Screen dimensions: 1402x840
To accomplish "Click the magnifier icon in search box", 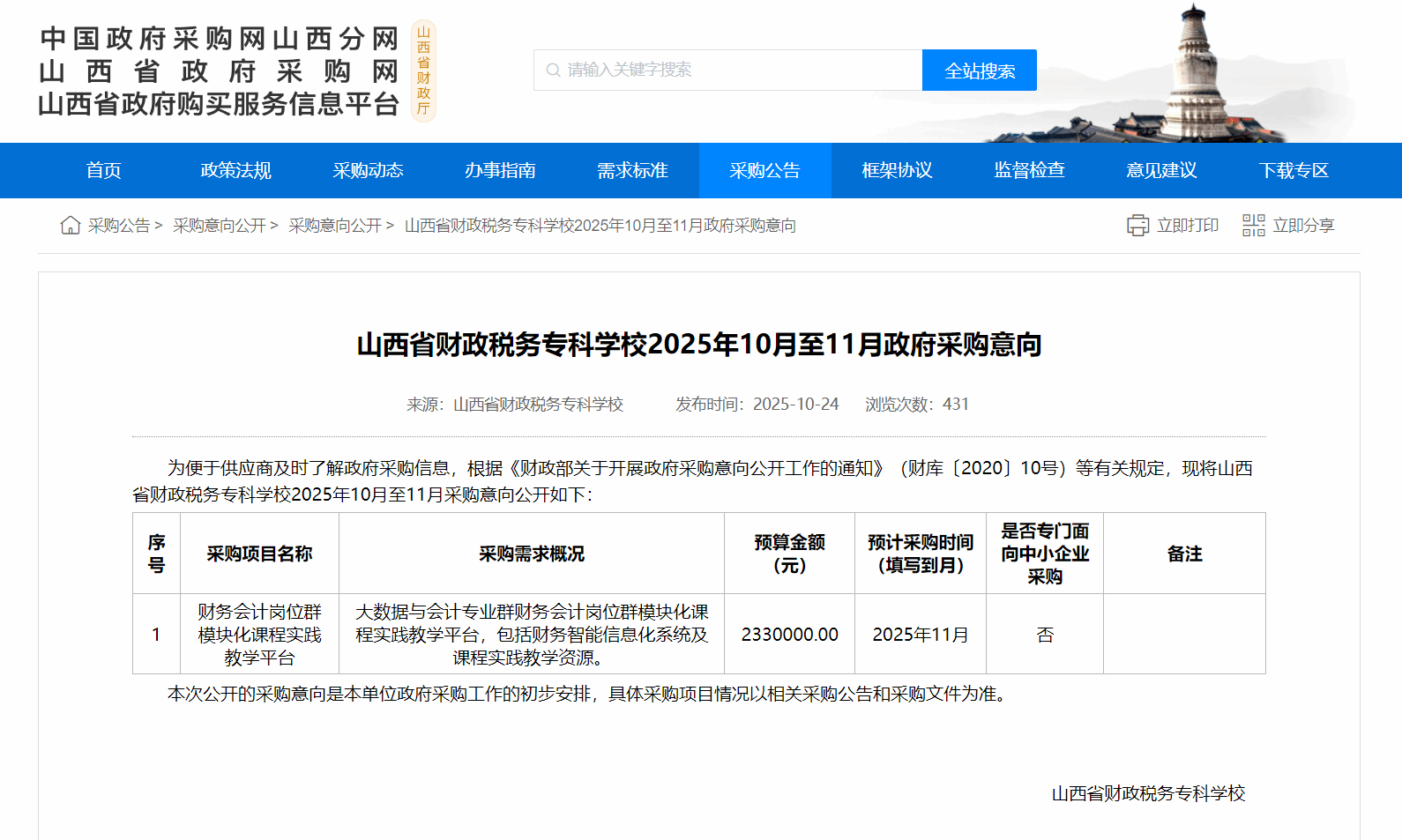I will click(553, 71).
